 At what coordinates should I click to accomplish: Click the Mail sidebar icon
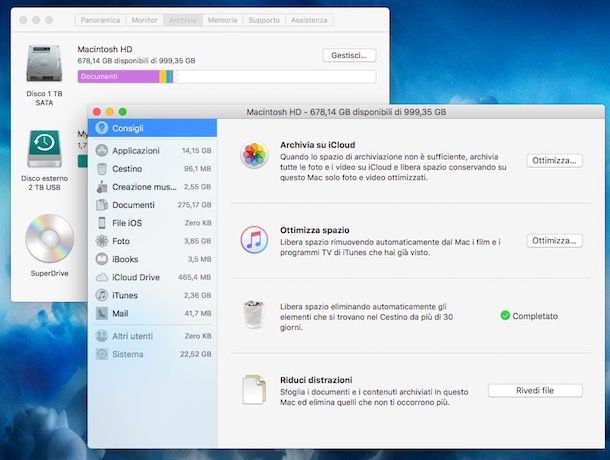[x=102, y=313]
